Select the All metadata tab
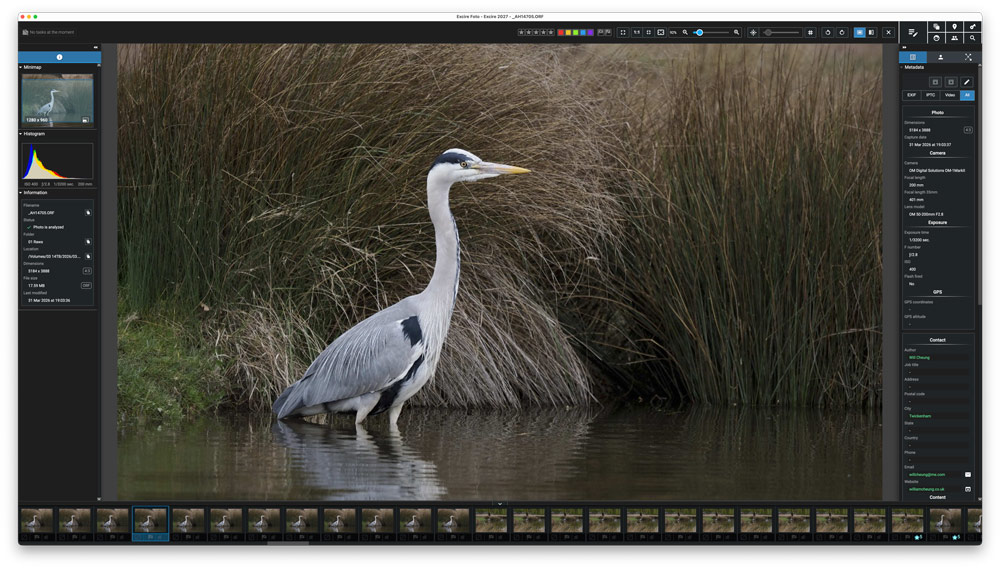 (967, 95)
